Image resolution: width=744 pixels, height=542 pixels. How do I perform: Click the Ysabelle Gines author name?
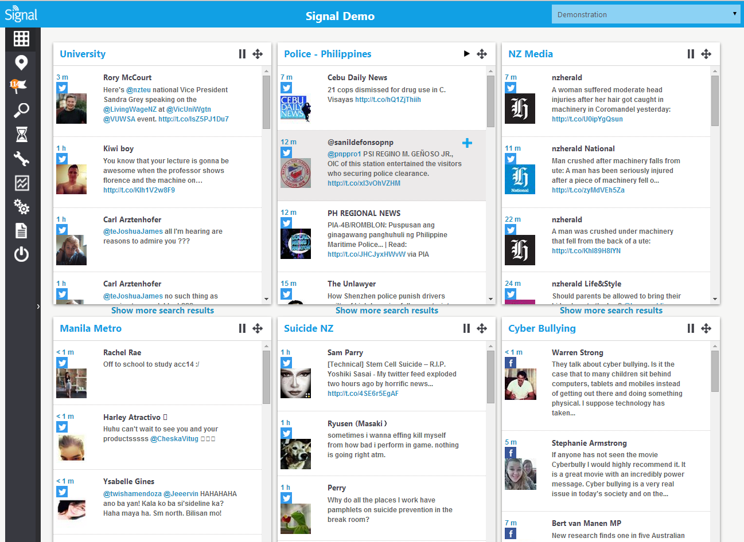coord(129,482)
